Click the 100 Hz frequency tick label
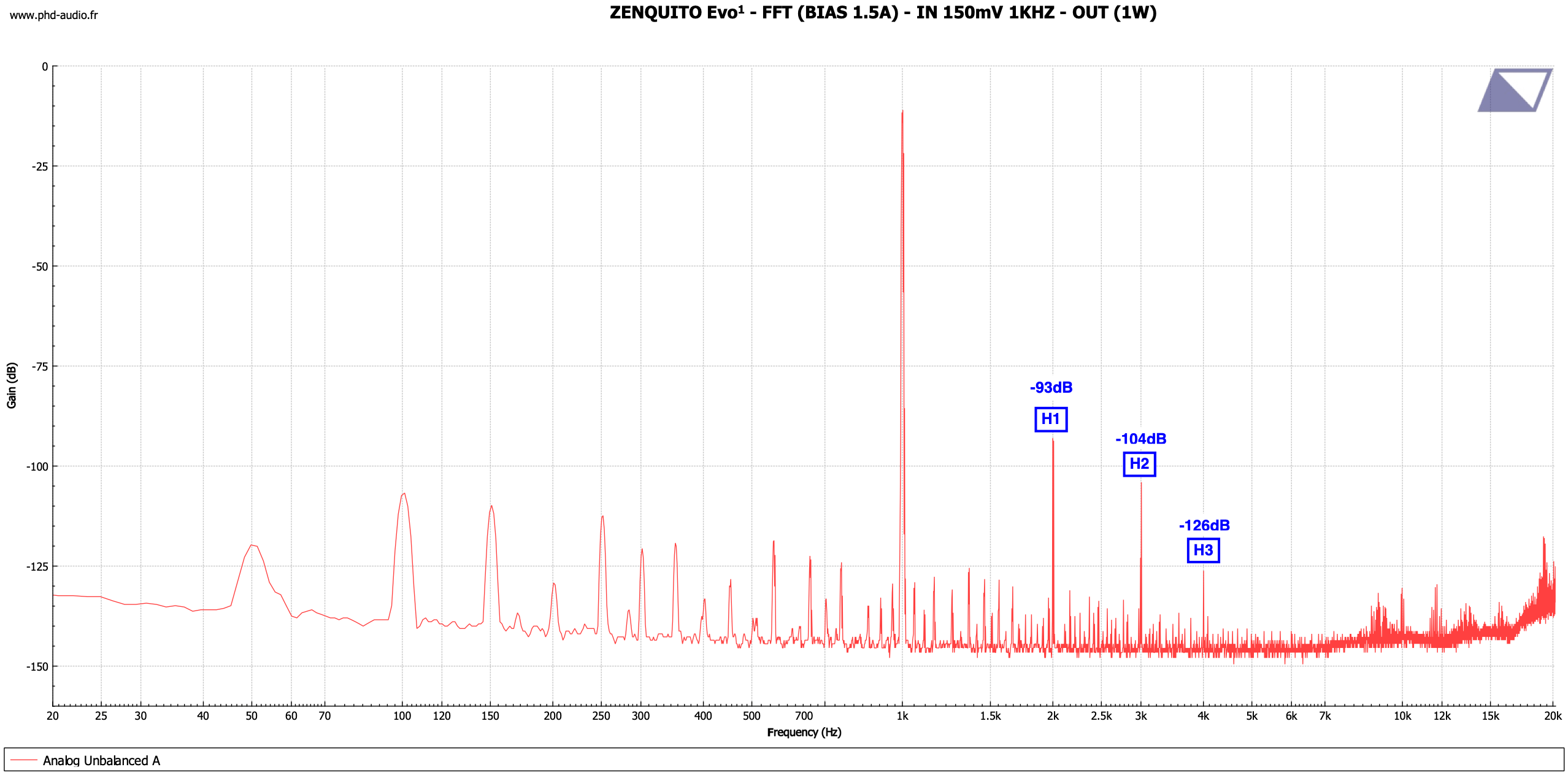Screen dimensions: 1568x775 pyautogui.click(x=402, y=716)
